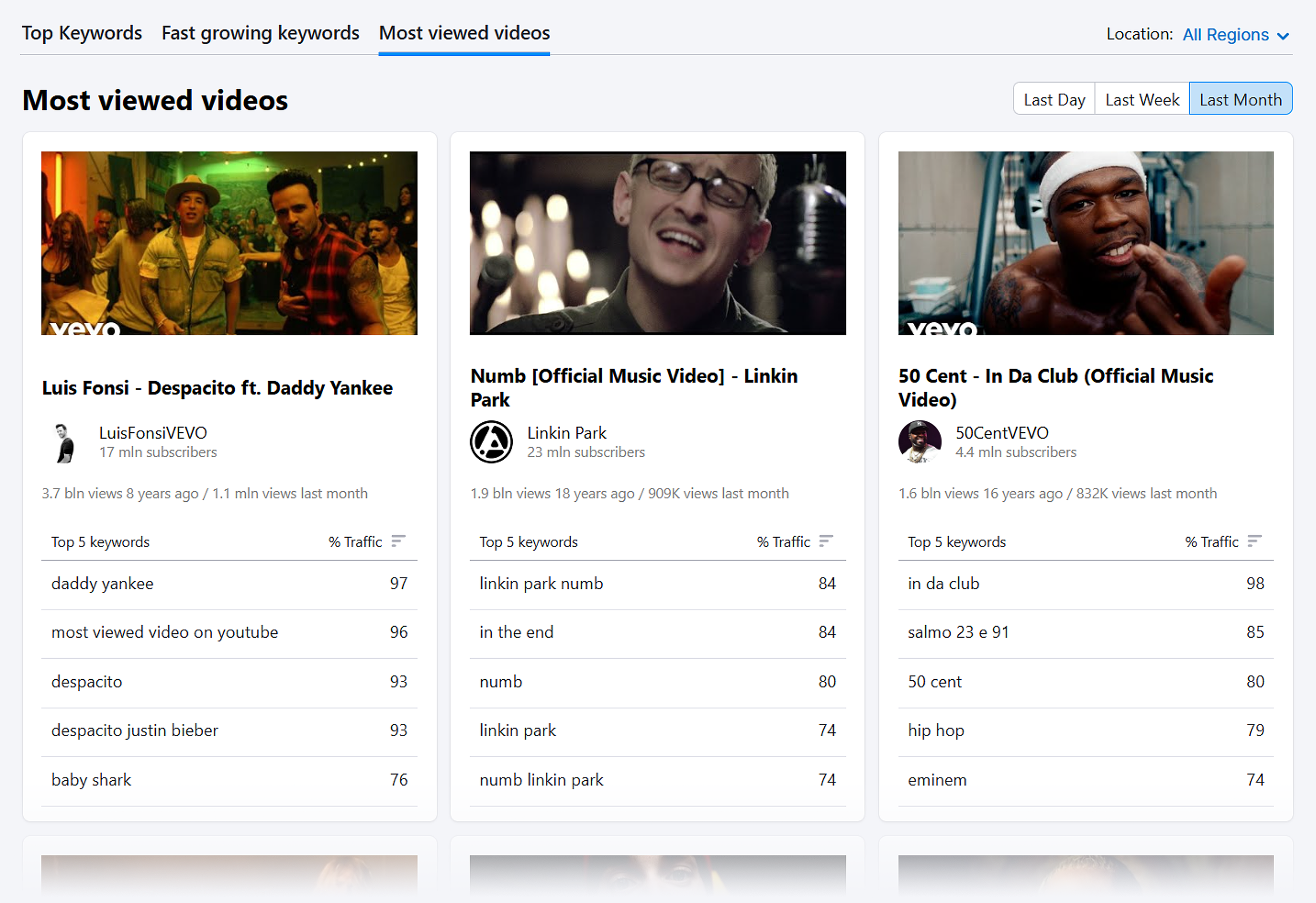Sort Despacito keywords by % Traffic icon
The width and height of the screenshot is (1316, 903).
tap(398, 541)
